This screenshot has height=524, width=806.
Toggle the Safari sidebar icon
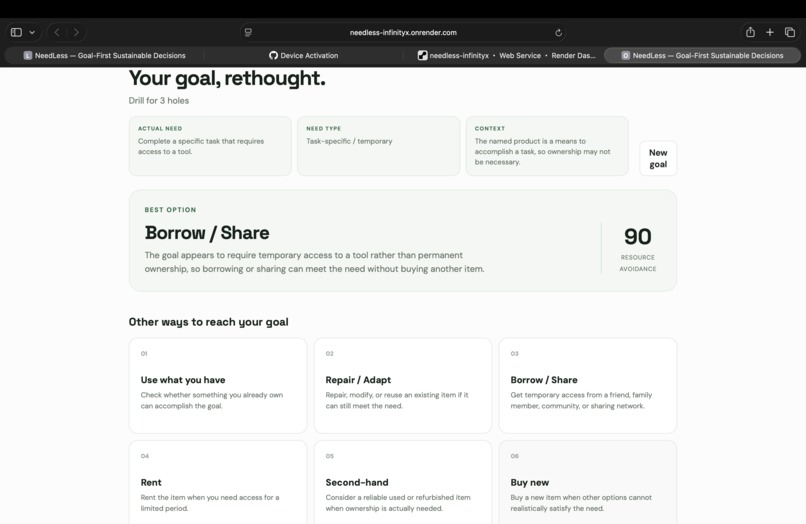[16, 32]
